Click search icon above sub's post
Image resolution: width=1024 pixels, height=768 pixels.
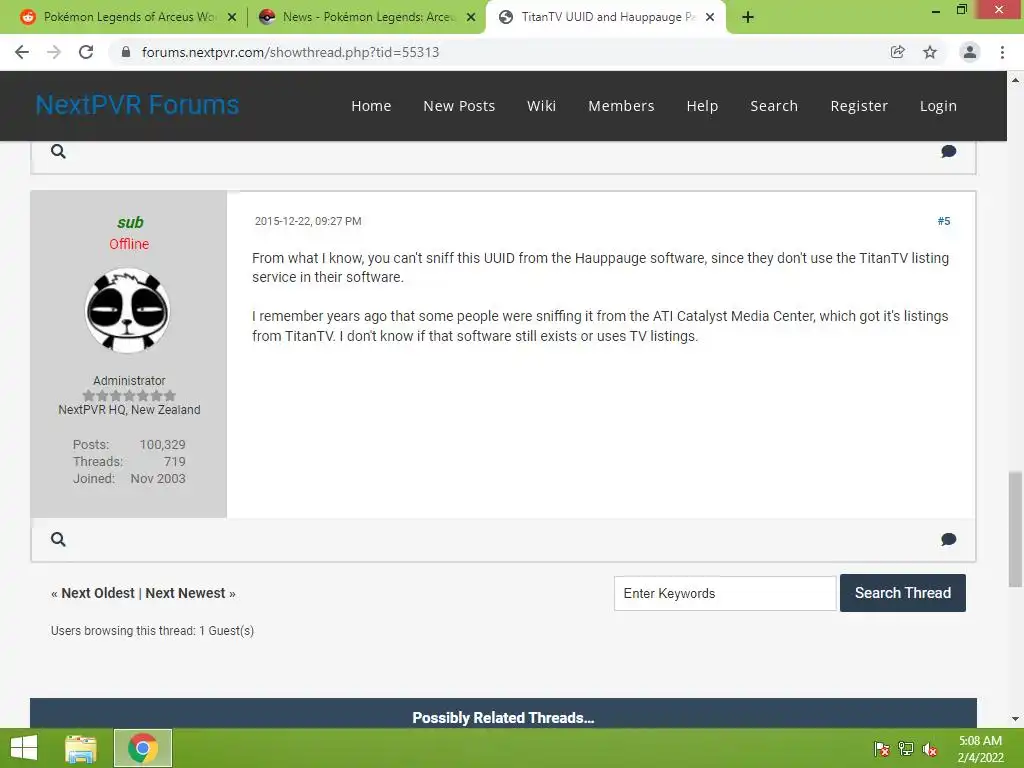(x=58, y=152)
